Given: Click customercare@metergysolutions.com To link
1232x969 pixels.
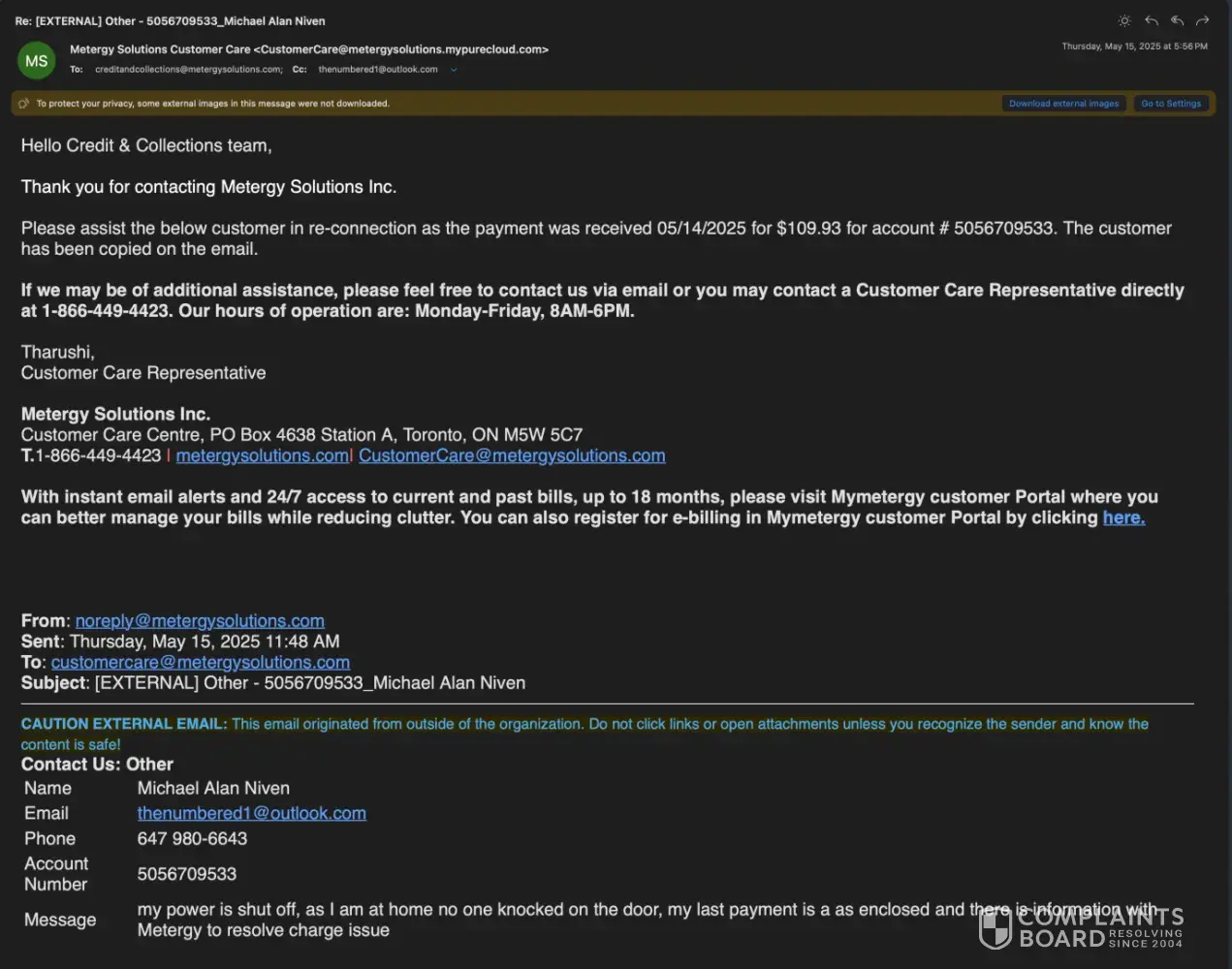Looking at the screenshot, I should tap(201, 663).
